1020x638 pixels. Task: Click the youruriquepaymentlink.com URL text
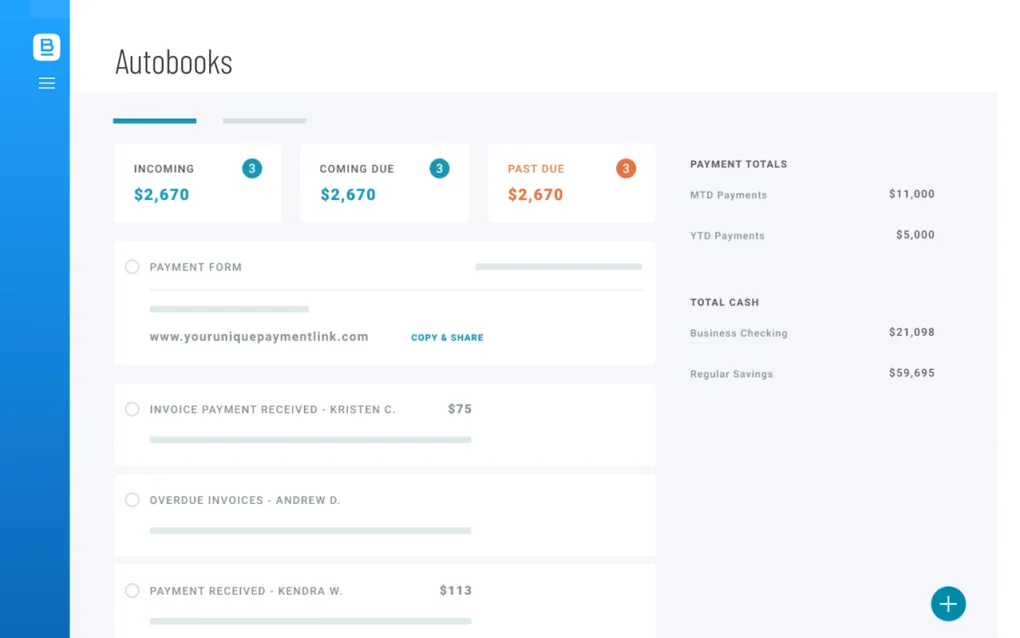[259, 337]
